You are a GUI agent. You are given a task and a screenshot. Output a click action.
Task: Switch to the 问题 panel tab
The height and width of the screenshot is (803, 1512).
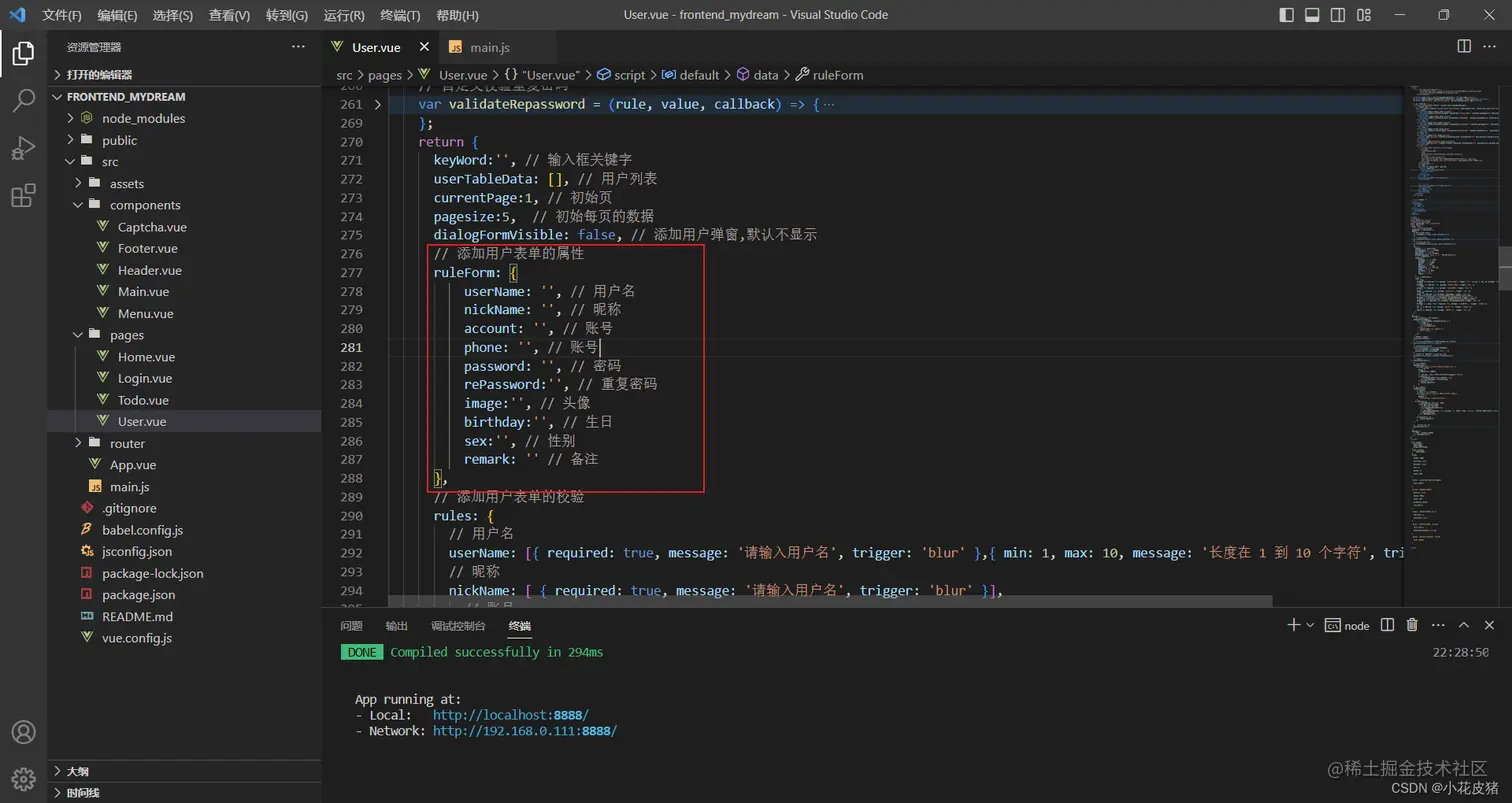coord(351,626)
